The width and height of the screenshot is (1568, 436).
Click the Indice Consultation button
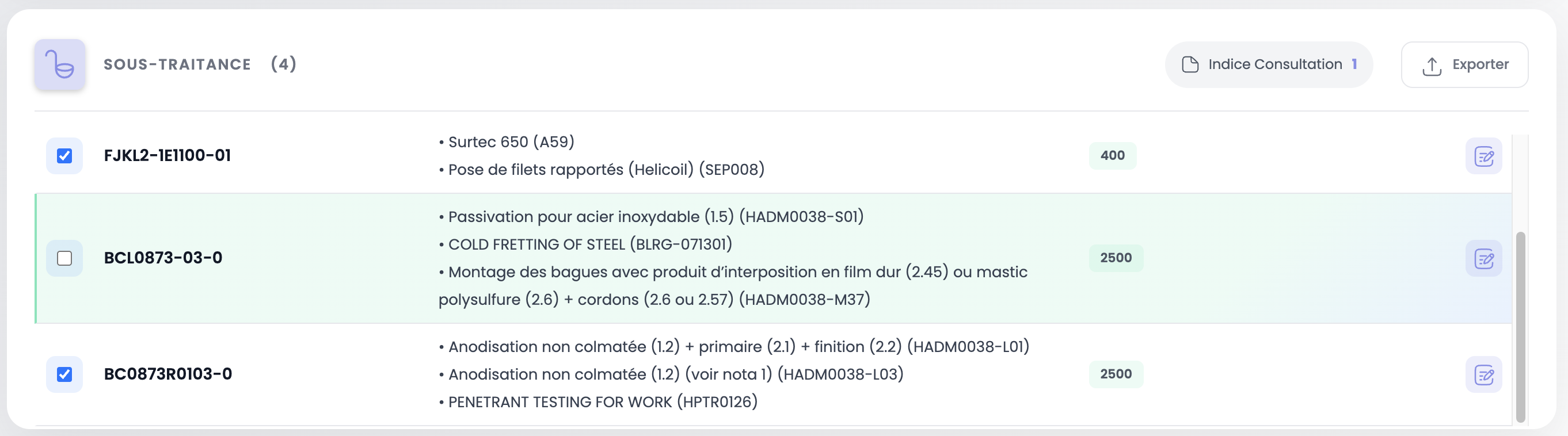(1269, 64)
